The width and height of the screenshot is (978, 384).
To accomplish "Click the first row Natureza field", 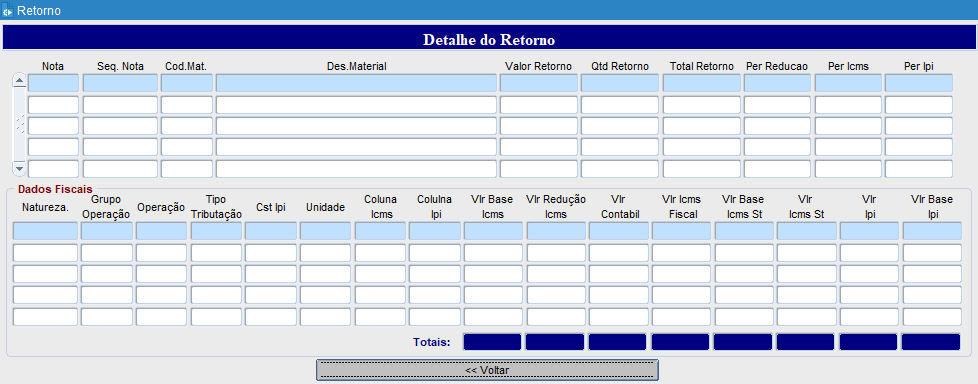I will click(46, 231).
